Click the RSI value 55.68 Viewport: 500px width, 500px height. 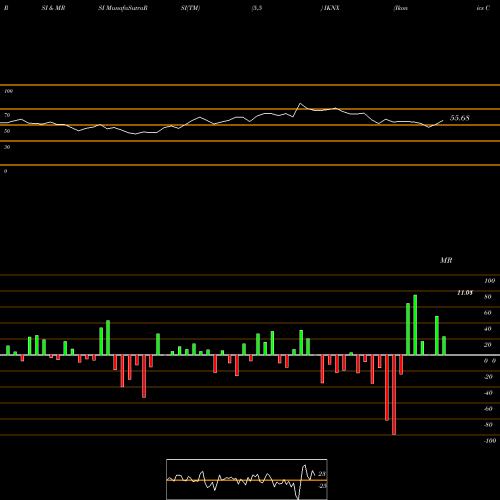point(460,118)
